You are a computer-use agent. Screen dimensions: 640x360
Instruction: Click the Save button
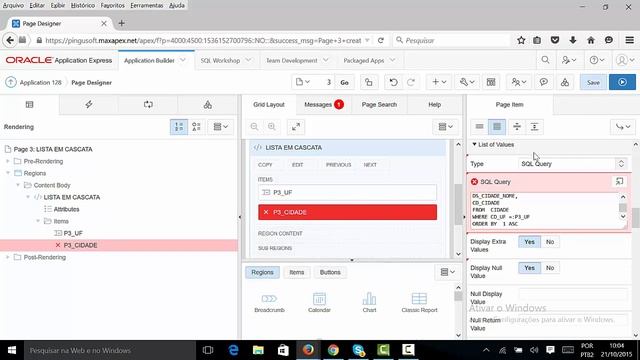[x=593, y=82]
